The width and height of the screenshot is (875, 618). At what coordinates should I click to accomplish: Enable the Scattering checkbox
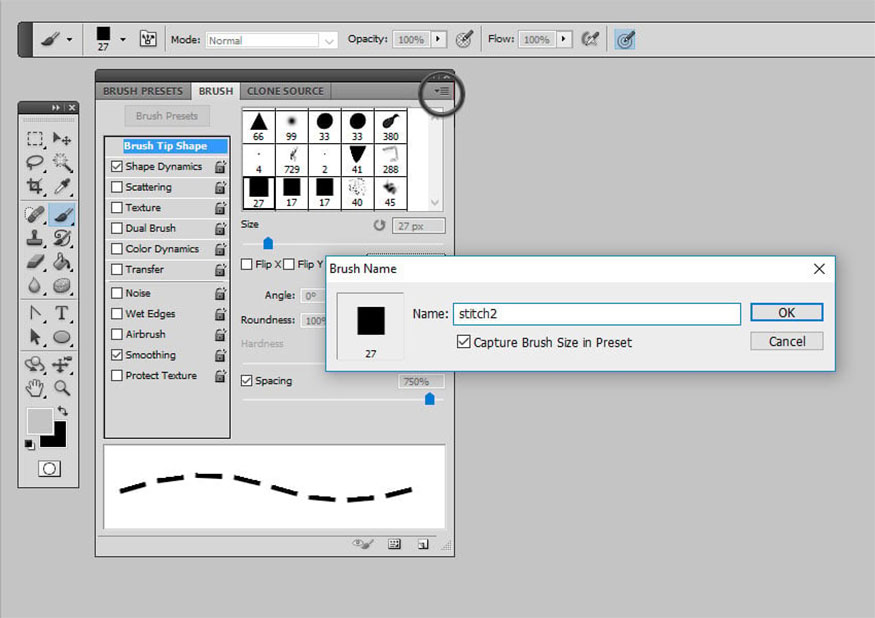(118, 187)
